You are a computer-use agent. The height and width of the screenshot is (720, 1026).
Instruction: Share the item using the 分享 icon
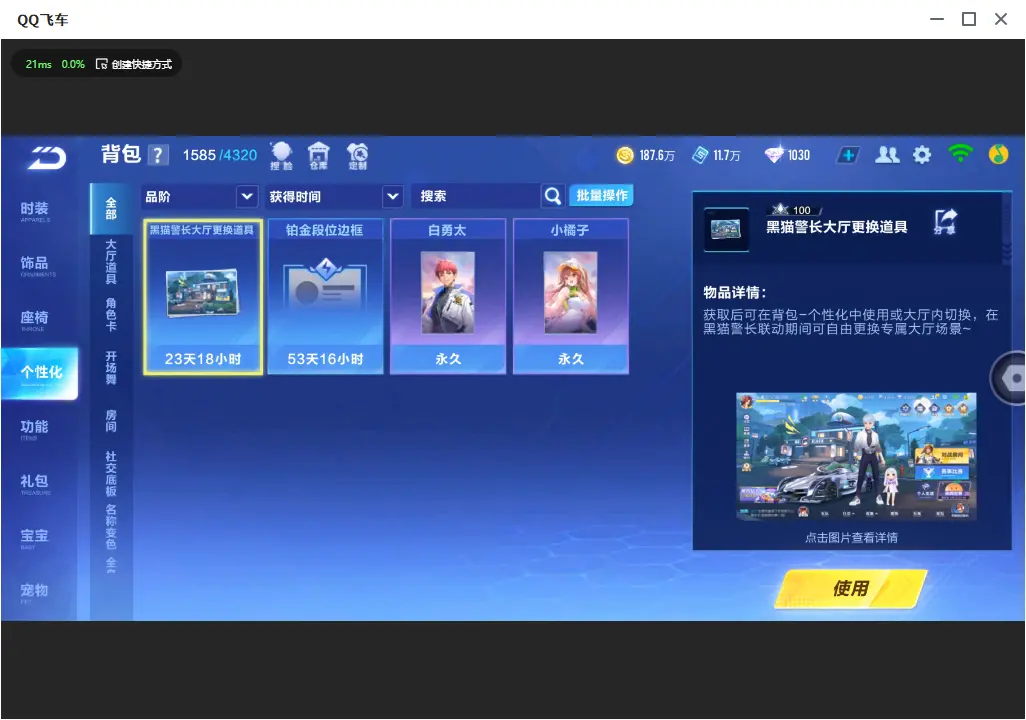(x=945, y=221)
